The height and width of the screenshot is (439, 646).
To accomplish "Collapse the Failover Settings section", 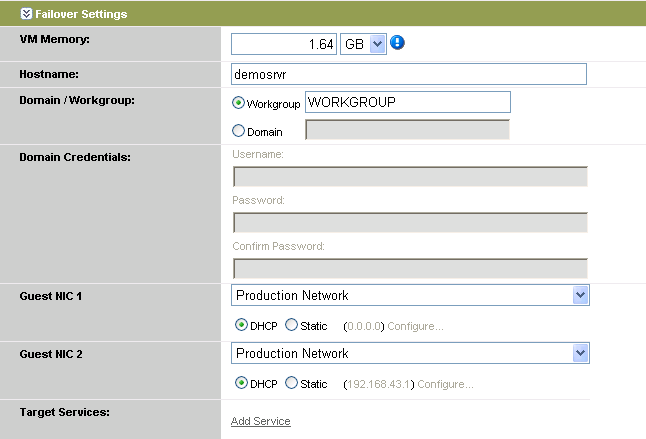I will tap(12, 14).
